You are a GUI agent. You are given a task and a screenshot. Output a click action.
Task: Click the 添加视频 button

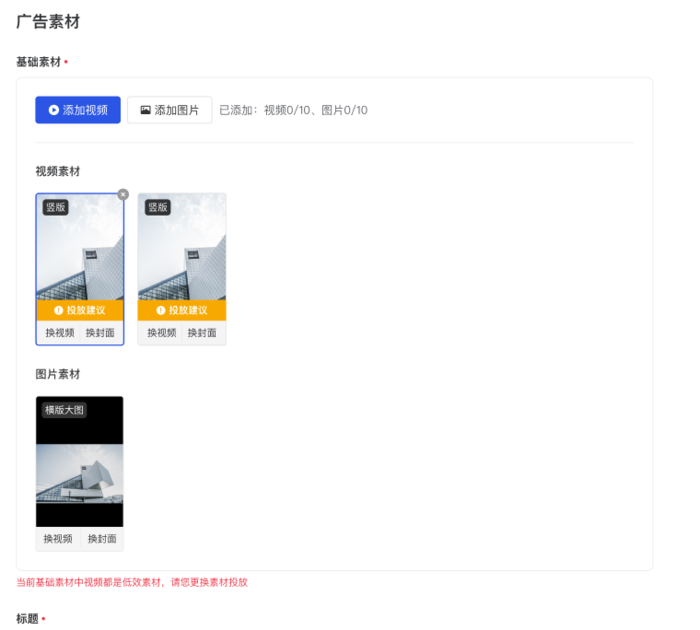(x=78, y=110)
